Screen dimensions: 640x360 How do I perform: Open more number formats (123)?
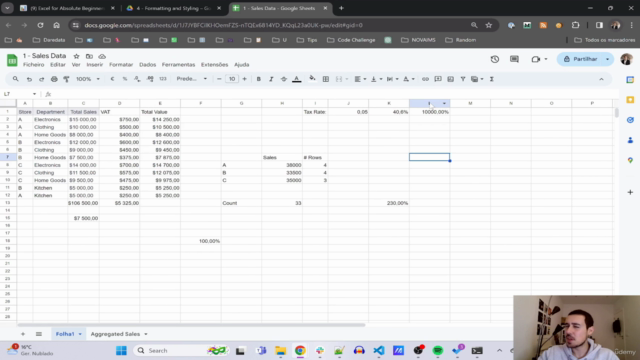pyautogui.click(x=163, y=79)
